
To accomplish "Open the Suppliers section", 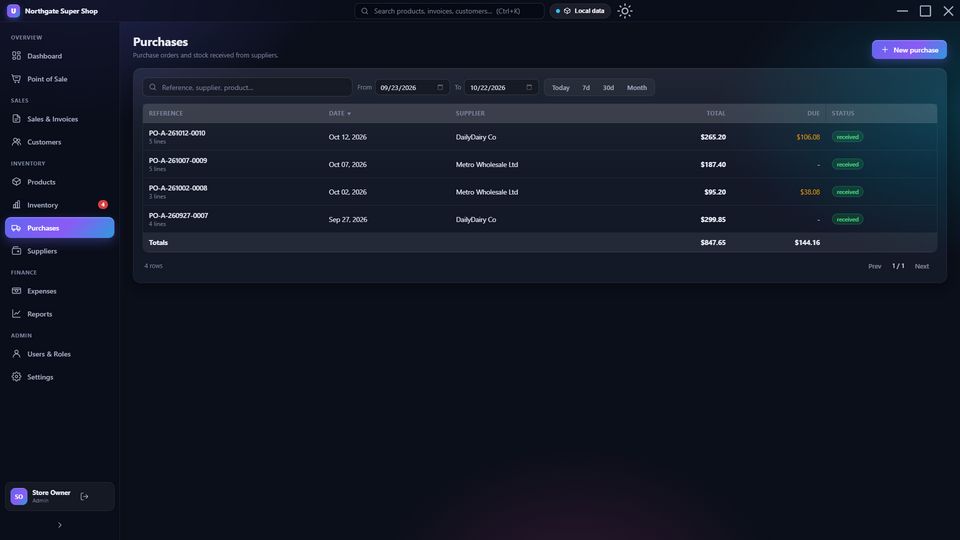I will 59,251.
